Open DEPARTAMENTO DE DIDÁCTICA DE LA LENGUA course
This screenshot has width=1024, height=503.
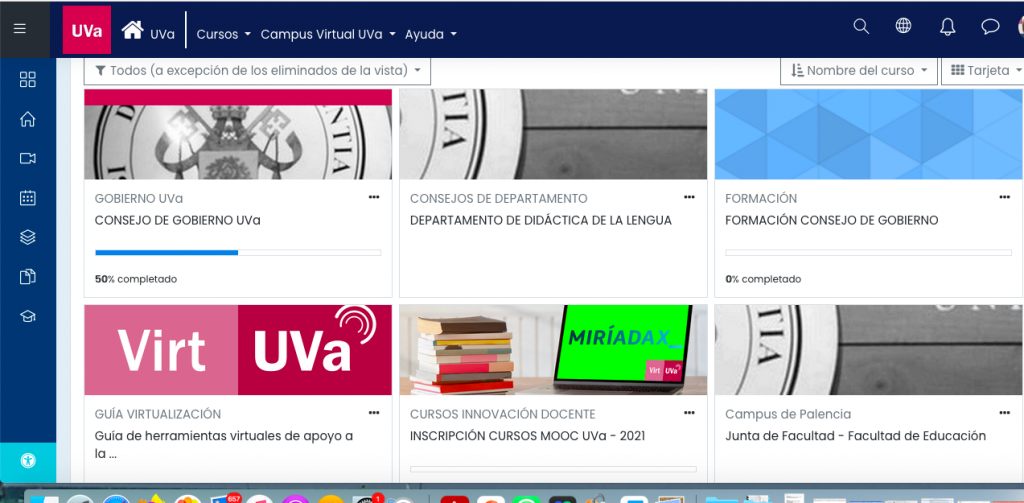coord(541,220)
